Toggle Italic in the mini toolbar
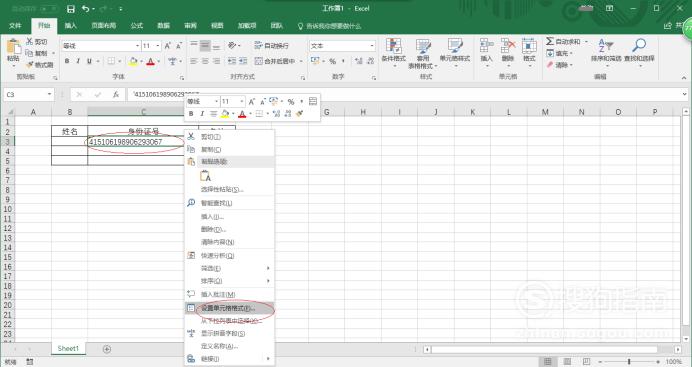The width and height of the screenshot is (692, 367). click(x=202, y=114)
